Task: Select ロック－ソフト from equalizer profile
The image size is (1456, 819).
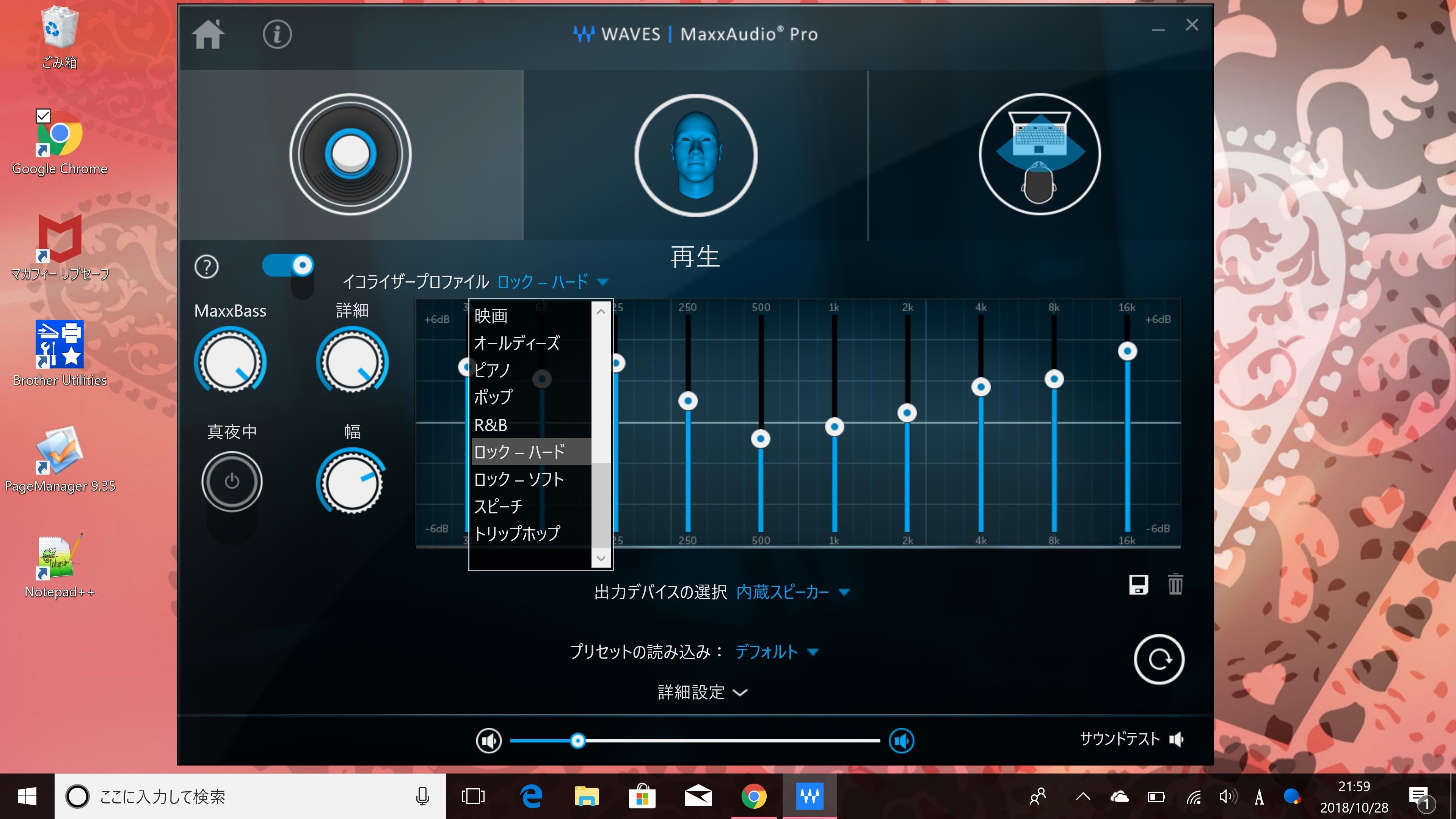Action: [x=519, y=479]
